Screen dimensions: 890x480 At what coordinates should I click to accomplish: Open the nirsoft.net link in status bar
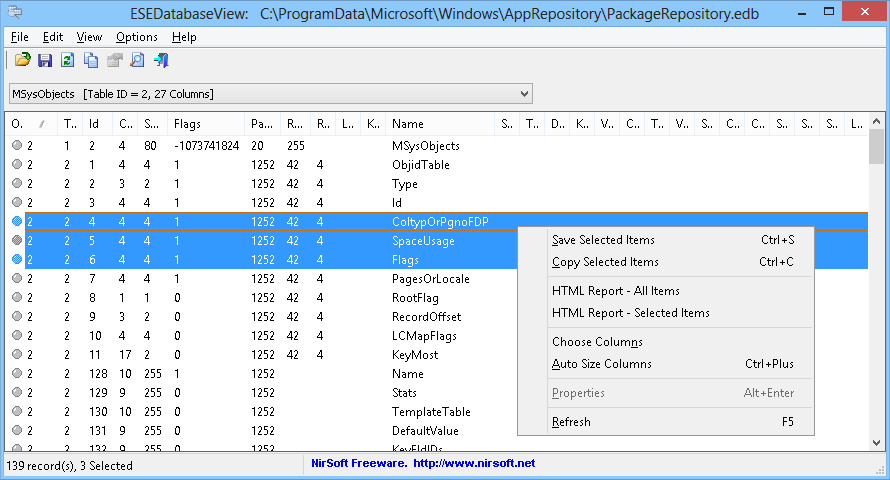(474, 463)
